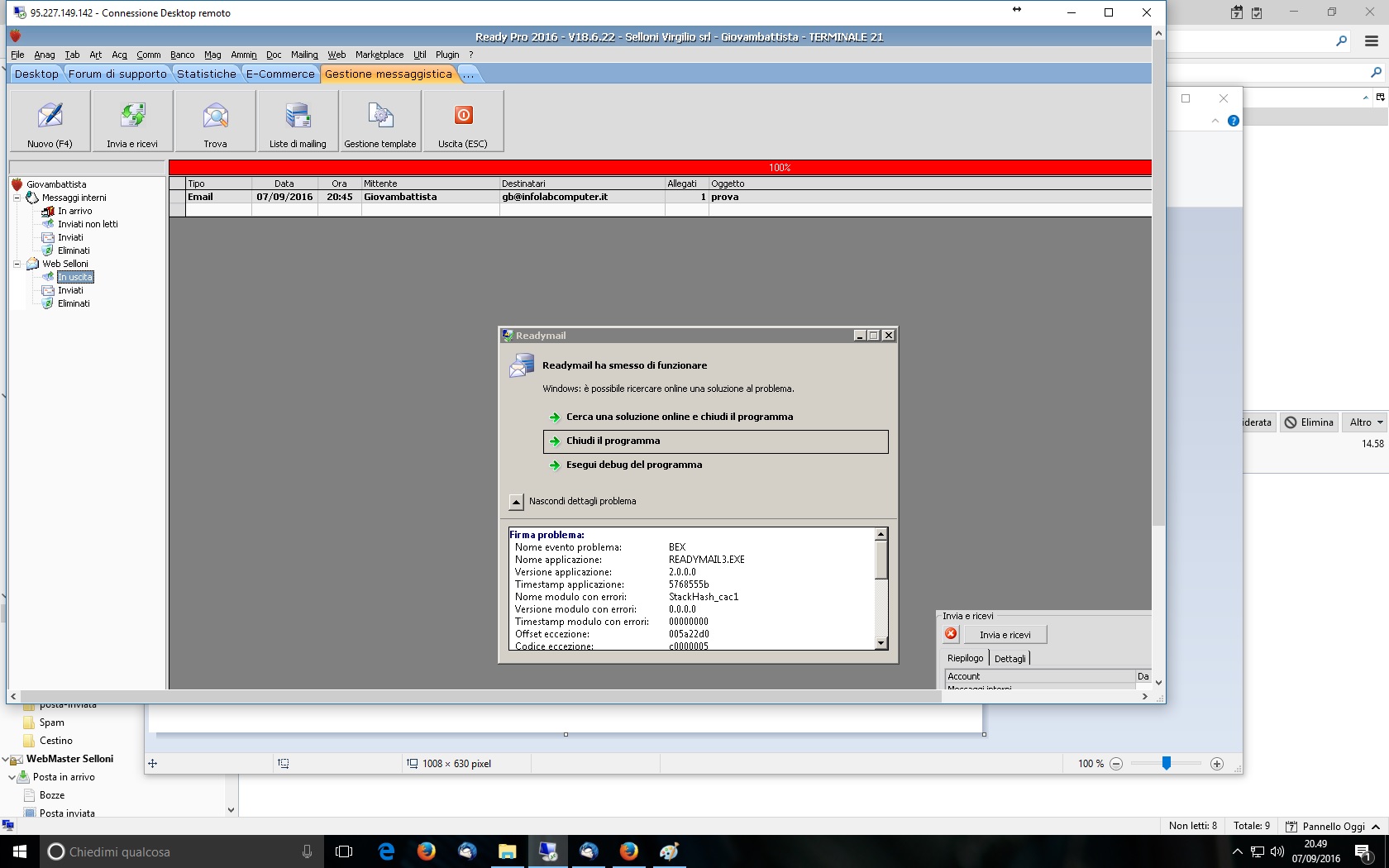Viewport: 1389px width, 868px height.
Task: Click the Edge browser taskbar icon
Action: coord(386,851)
